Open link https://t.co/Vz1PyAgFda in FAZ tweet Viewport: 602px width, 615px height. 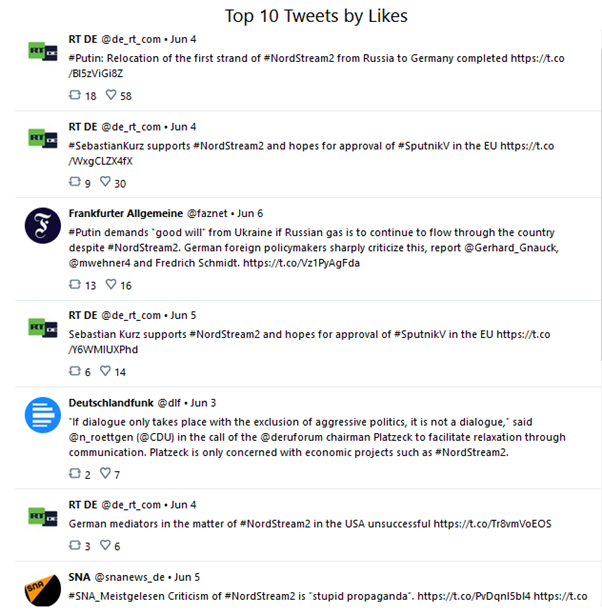[301, 263]
